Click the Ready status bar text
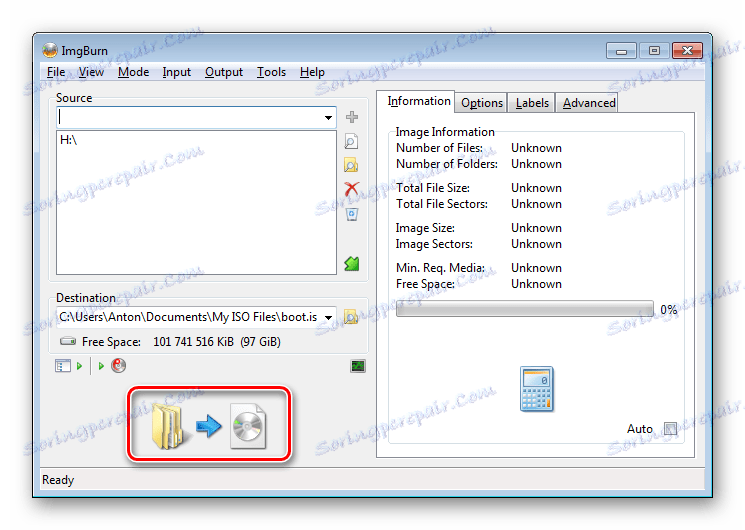The width and height of the screenshot is (745, 530). coord(58,480)
